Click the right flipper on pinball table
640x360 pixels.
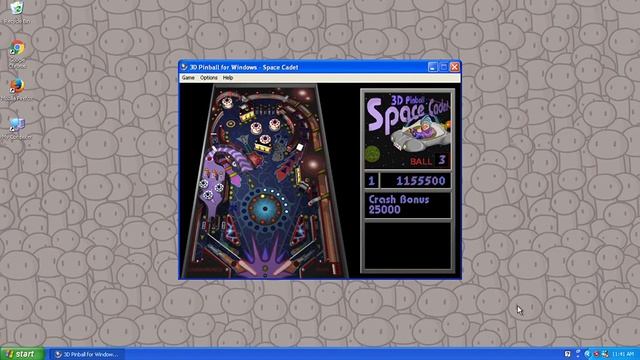pos(282,268)
